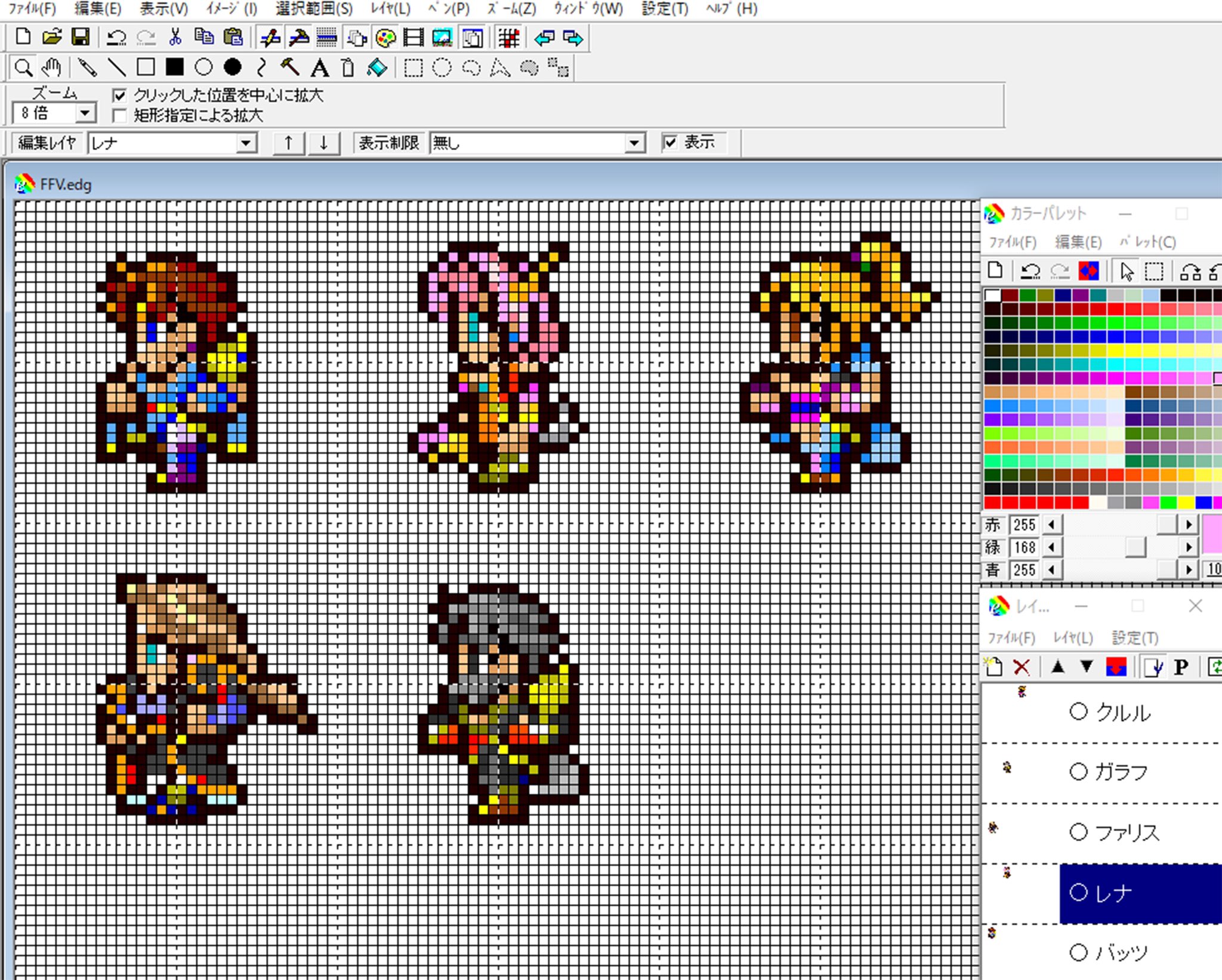The image size is (1222, 980).
Task: Open the 選択範囲(S) menu
Action: 314,9
